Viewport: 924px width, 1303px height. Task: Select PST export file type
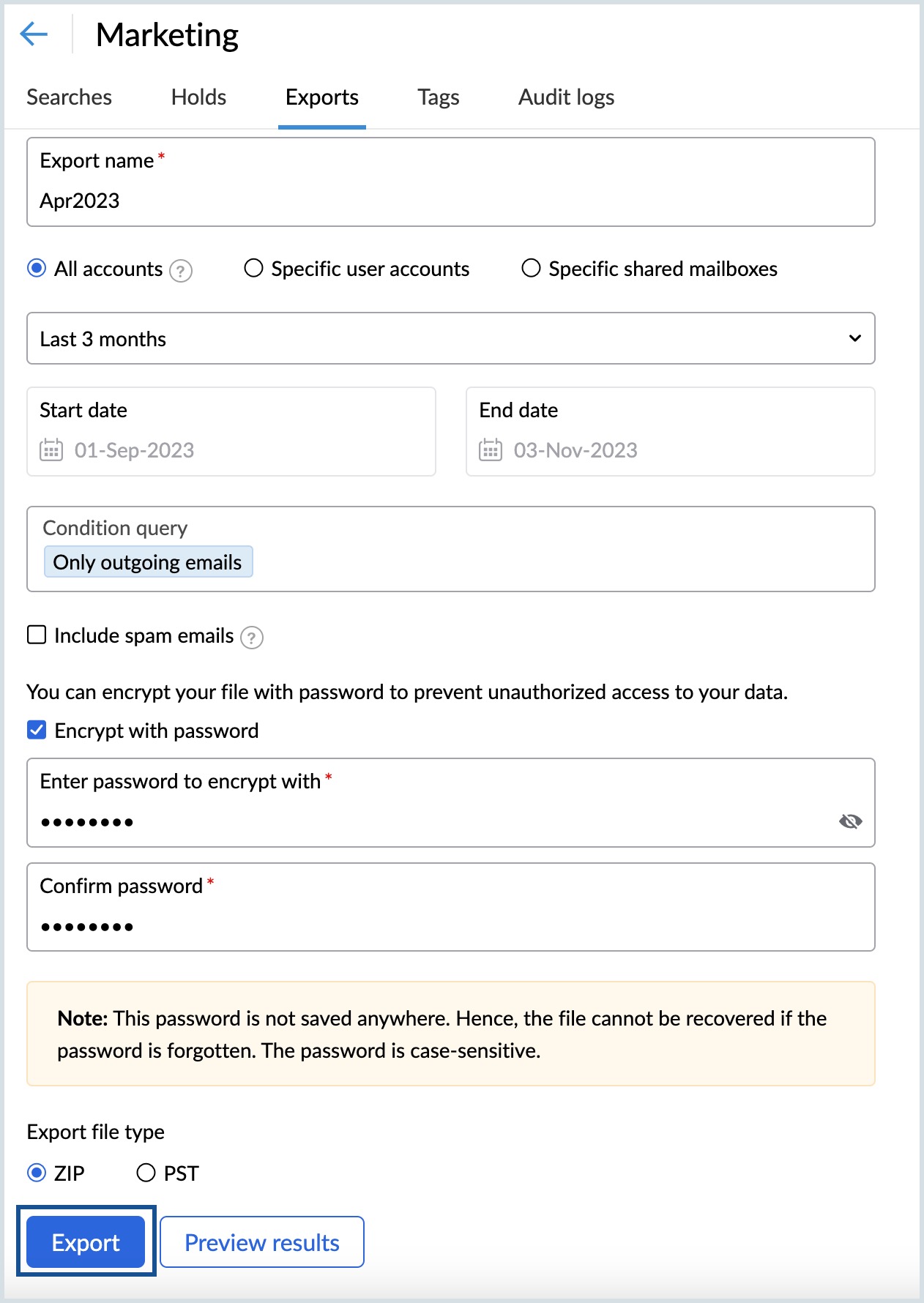[x=146, y=1173]
